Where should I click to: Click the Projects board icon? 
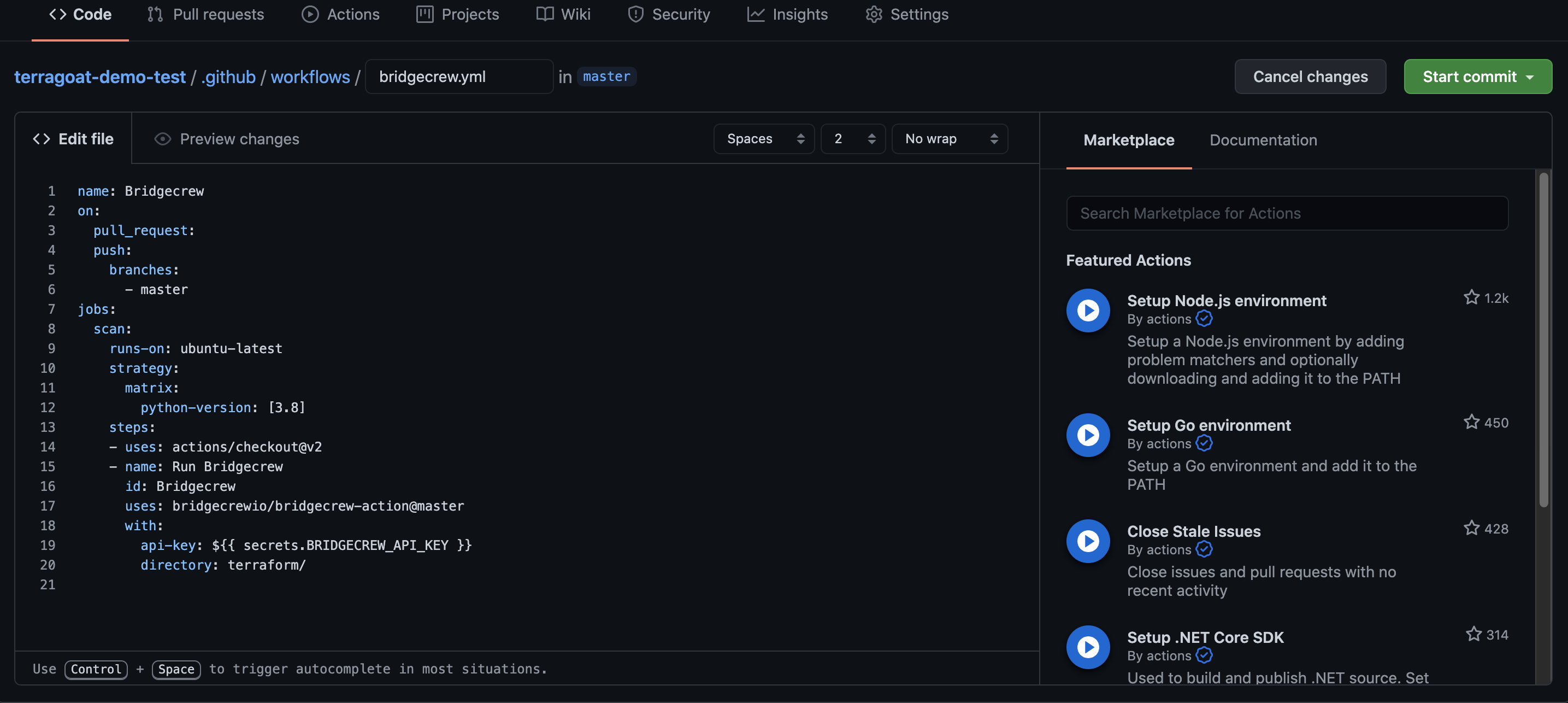click(425, 14)
